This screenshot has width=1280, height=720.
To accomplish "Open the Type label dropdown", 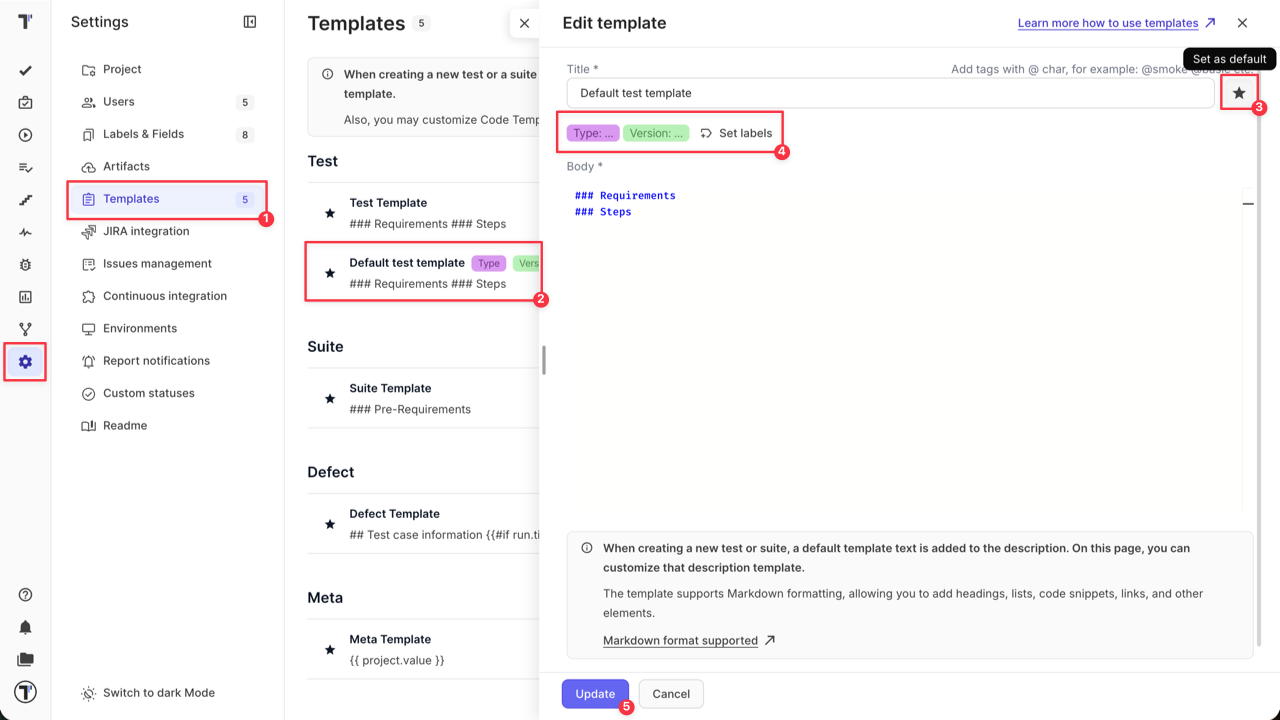I will coord(593,133).
